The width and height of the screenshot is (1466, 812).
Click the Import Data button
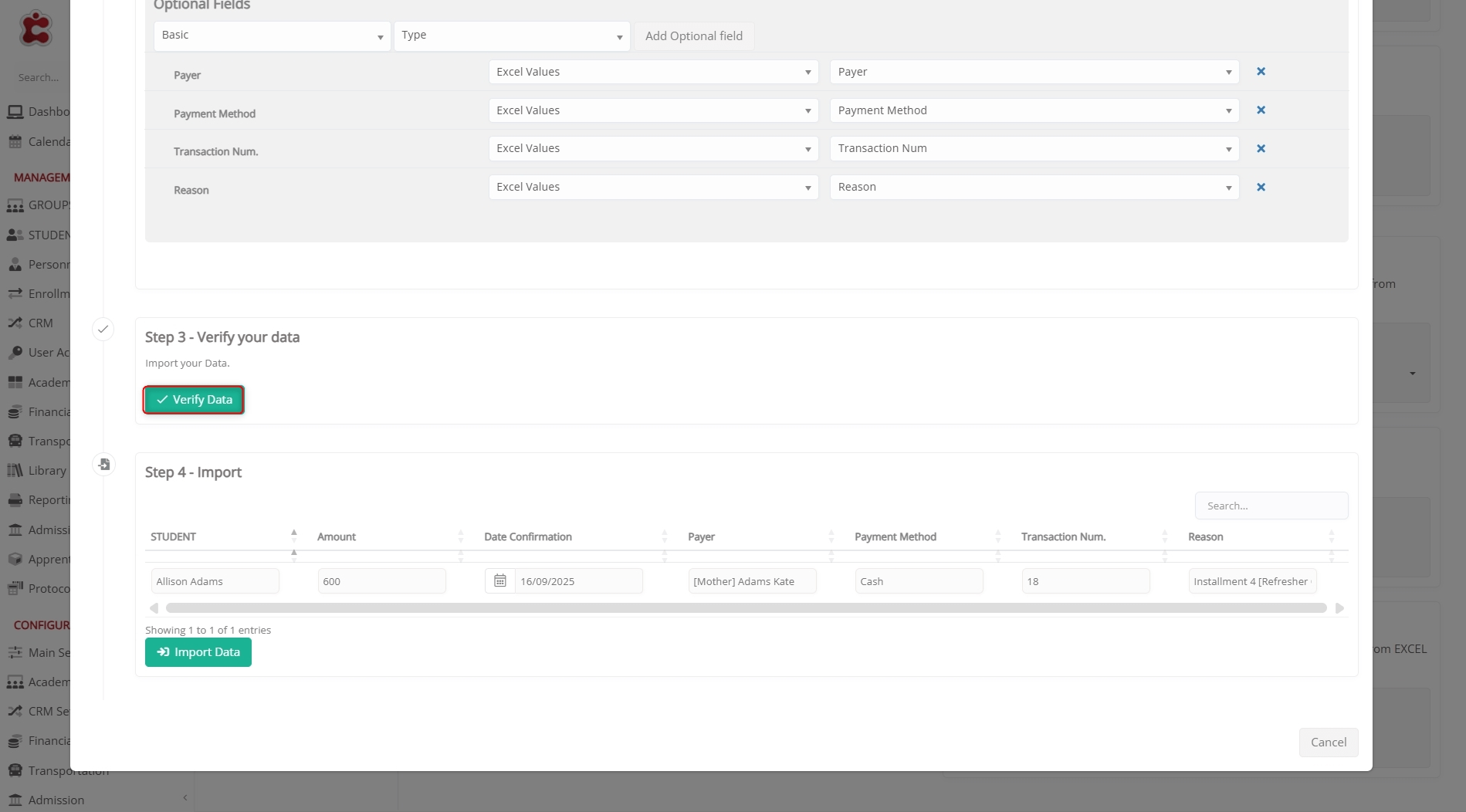pyautogui.click(x=198, y=652)
